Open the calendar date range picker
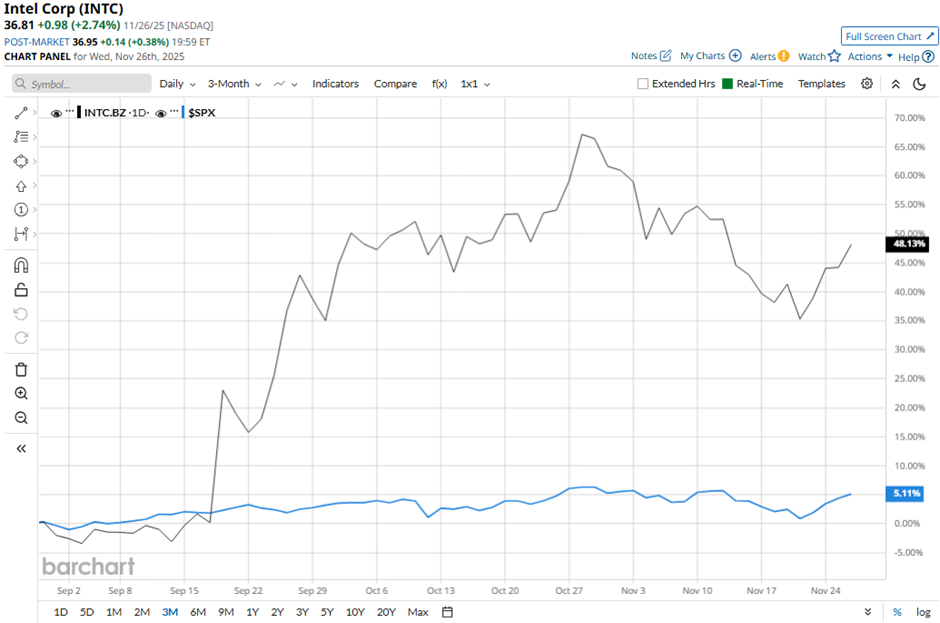Screen dimensions: 940x623 447,612
